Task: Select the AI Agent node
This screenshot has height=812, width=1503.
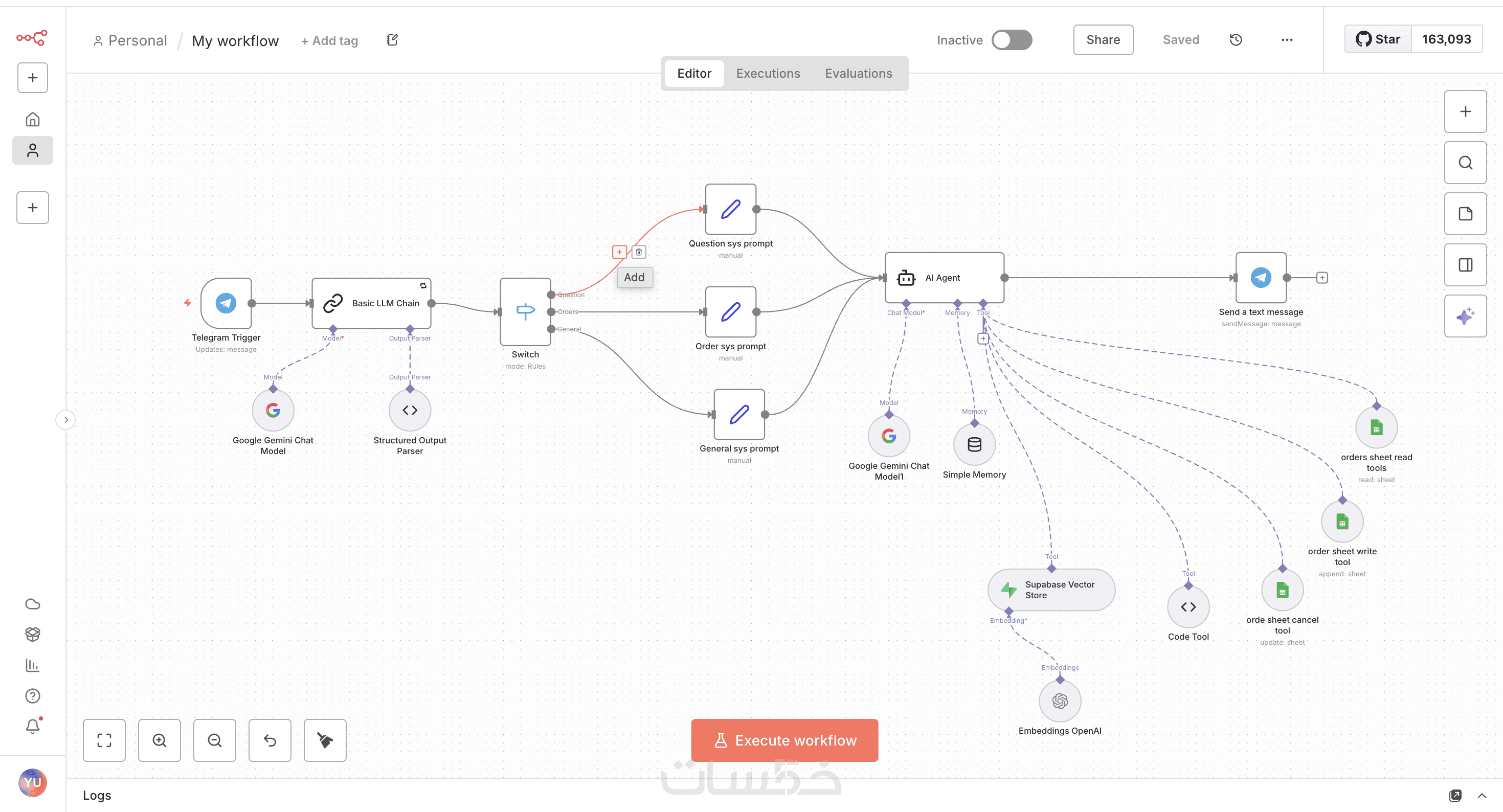Action: (x=944, y=278)
